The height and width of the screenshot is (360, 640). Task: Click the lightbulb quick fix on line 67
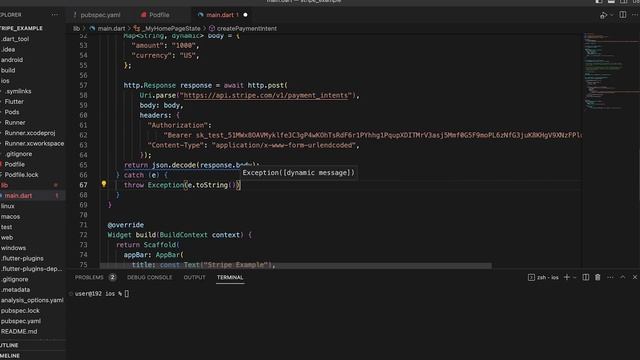pos(104,184)
